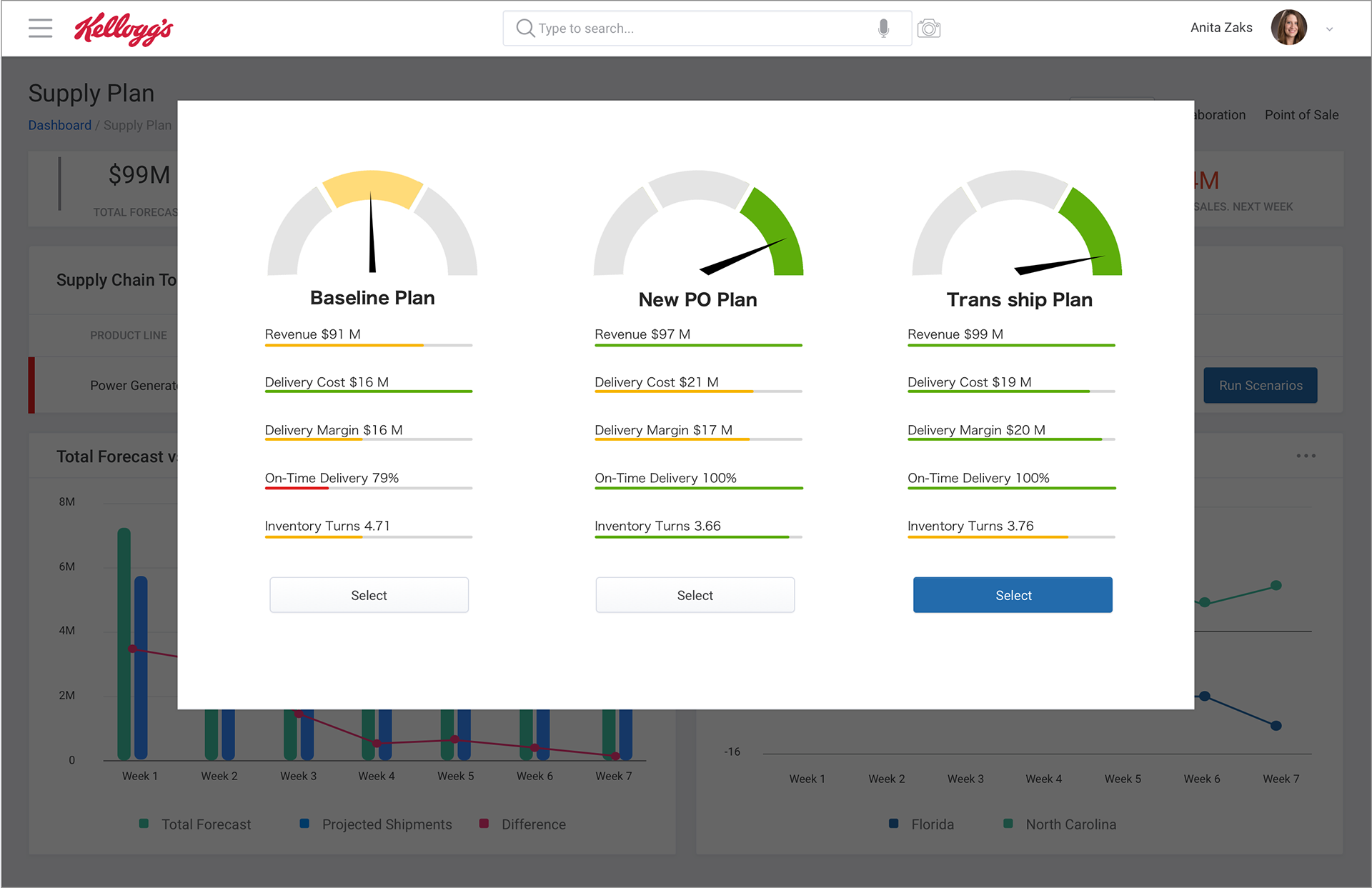Click New PO Delivery Margin $17 M text
The width and height of the screenshot is (1372, 888).
coord(663,430)
